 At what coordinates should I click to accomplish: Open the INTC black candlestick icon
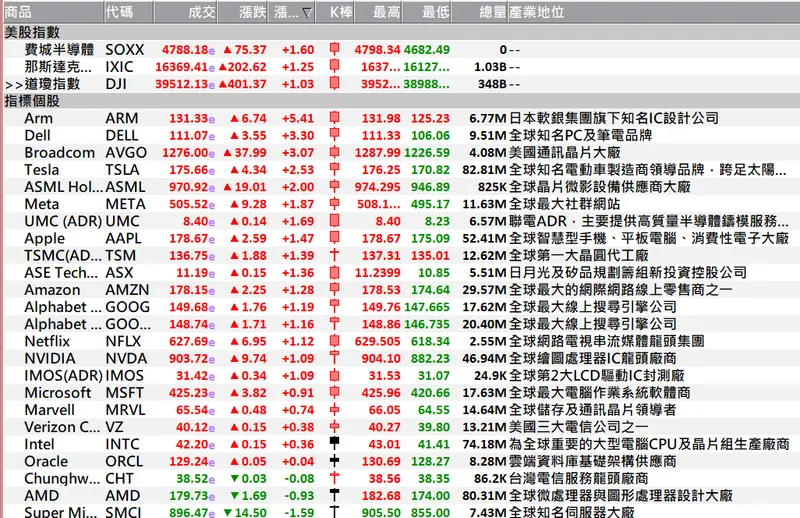pyautogui.click(x=334, y=442)
